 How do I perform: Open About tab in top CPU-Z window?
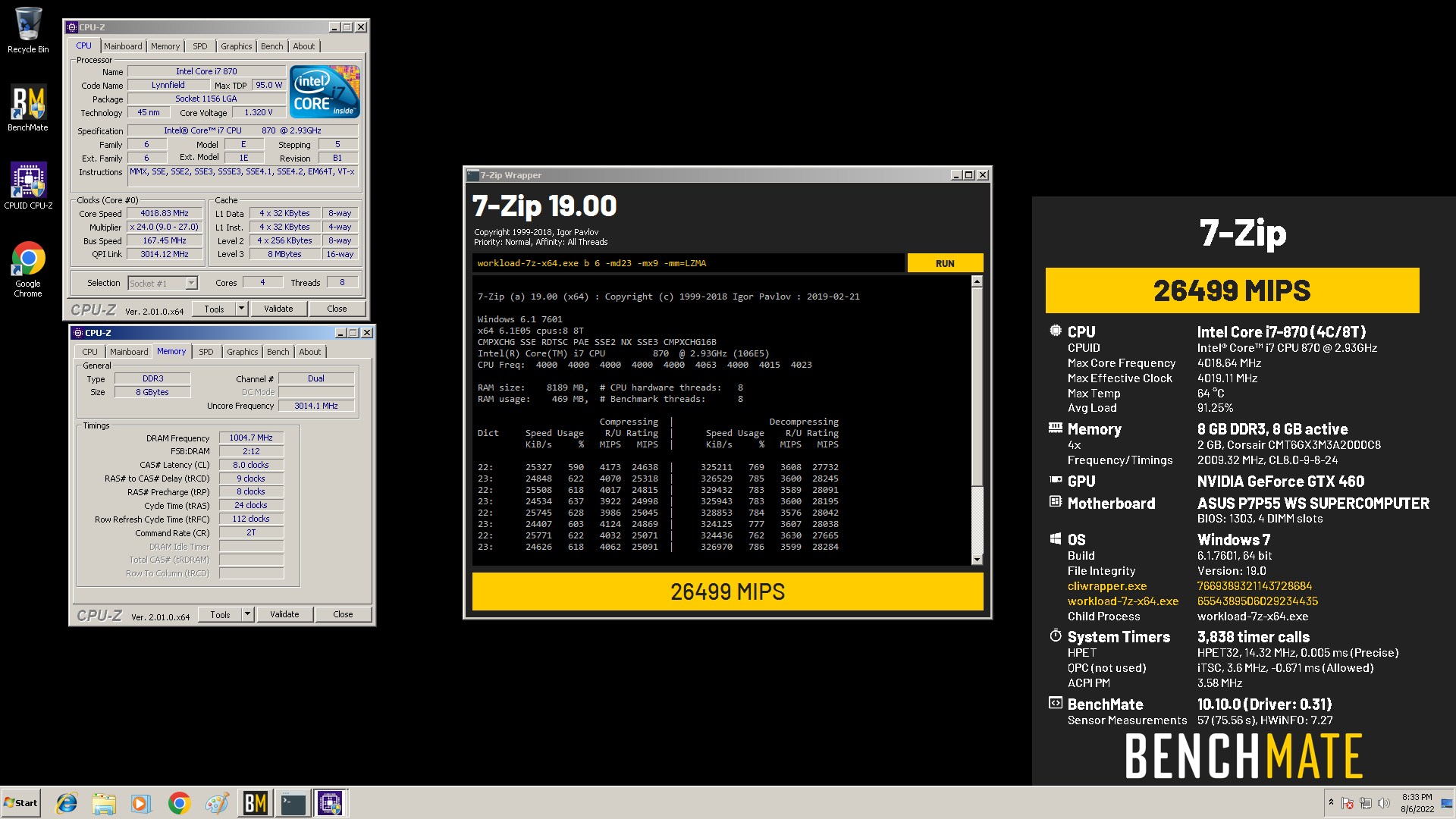(304, 46)
